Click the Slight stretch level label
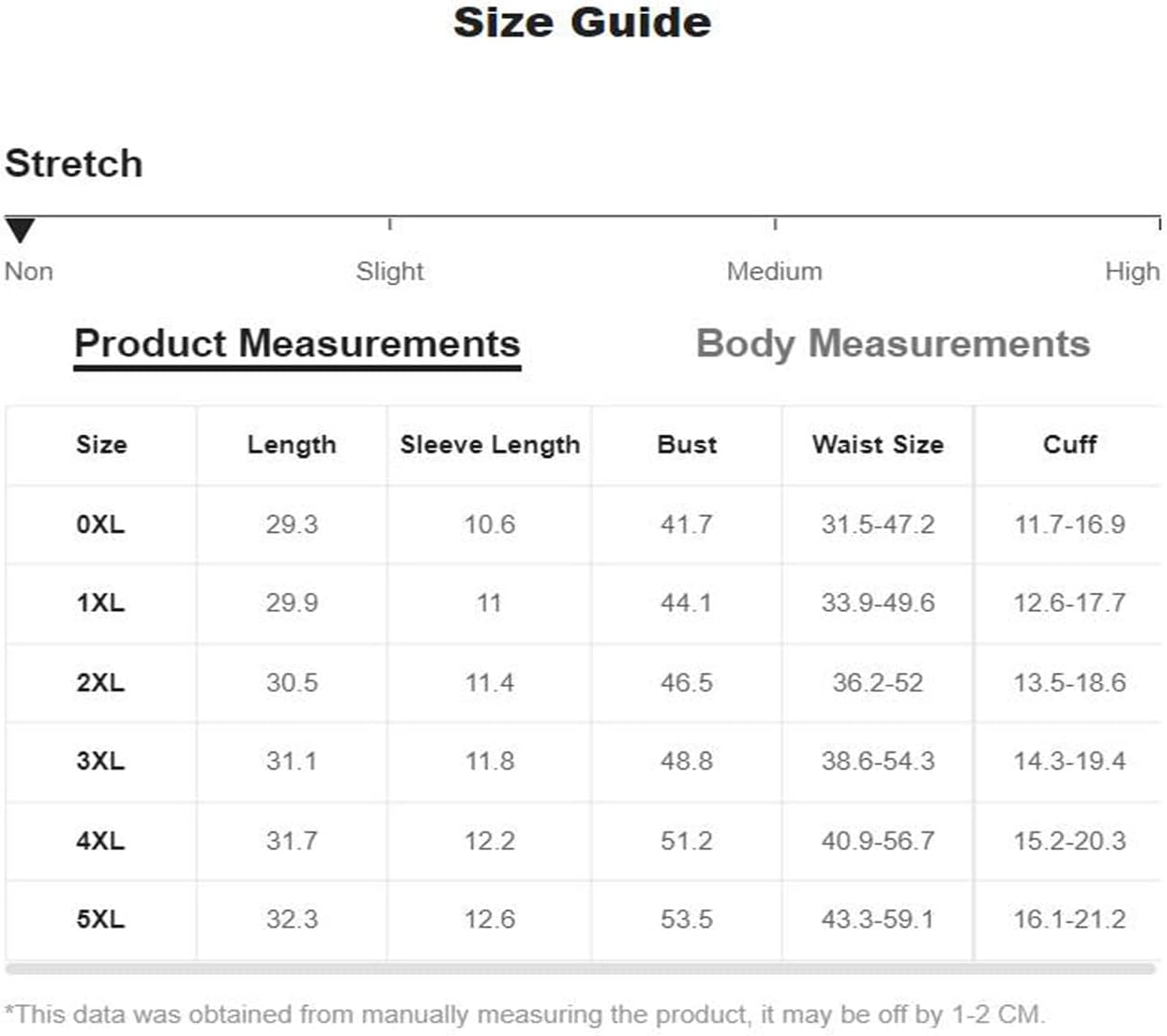The image size is (1167, 1036). [389, 271]
